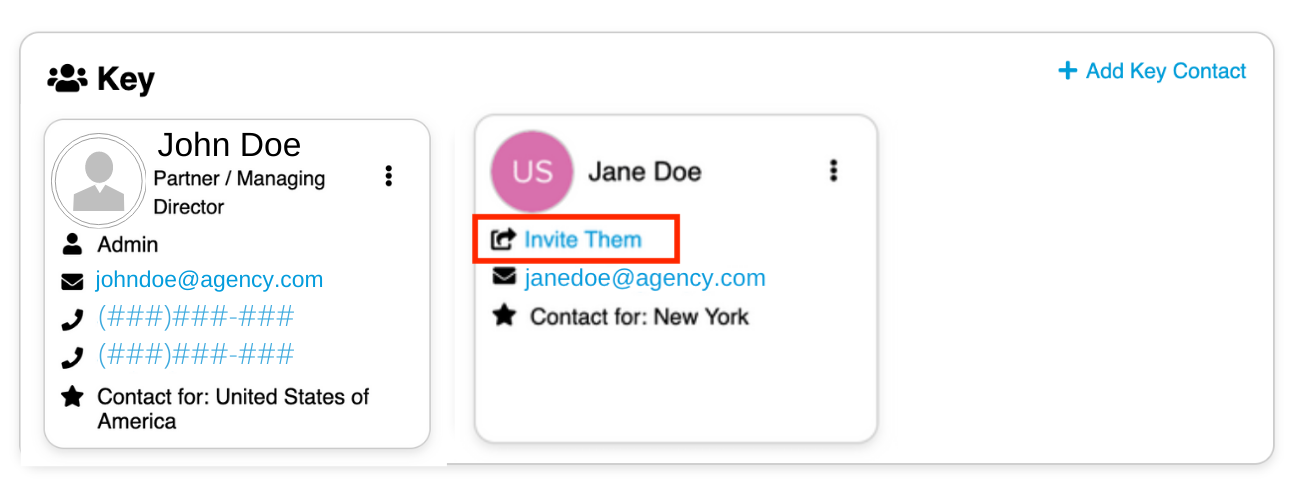Click Jane Doe's pink US avatar
1293x488 pixels.
coord(533,171)
